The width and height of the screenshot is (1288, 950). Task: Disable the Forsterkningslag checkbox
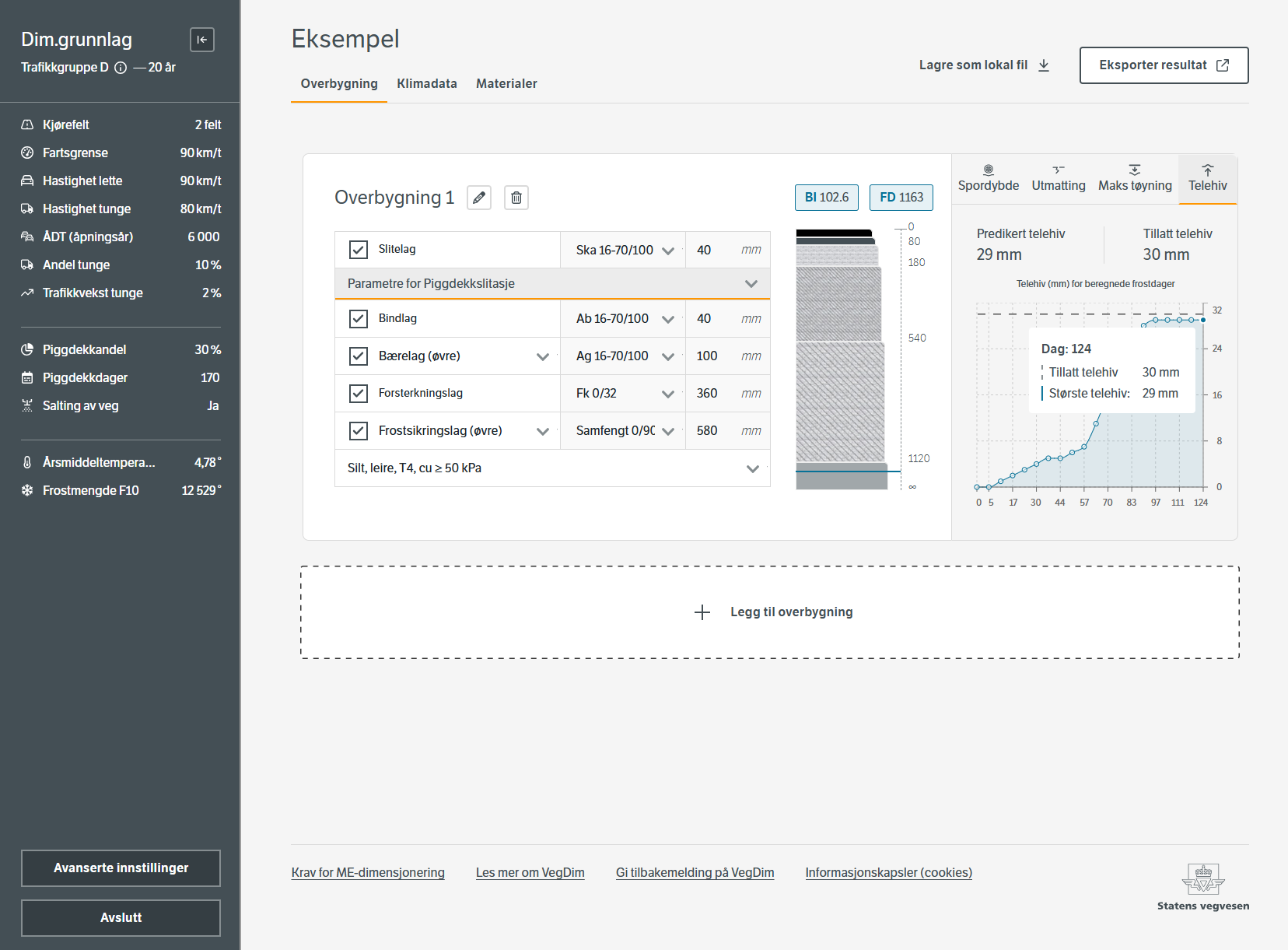[359, 394]
